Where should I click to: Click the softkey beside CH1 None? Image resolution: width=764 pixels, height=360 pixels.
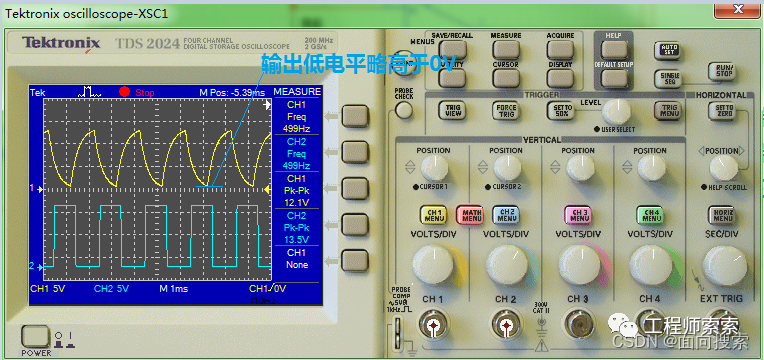355,260
